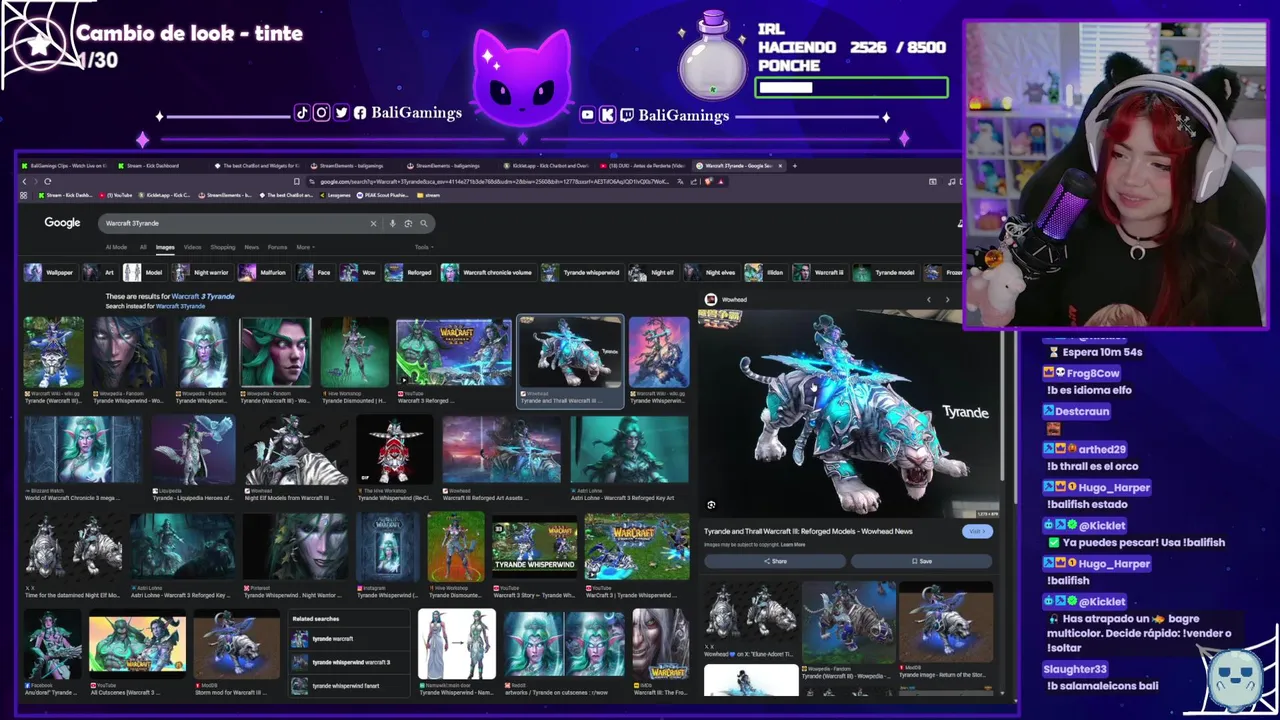Screen dimensions: 1280x720
Task: Switch to the Forums tab
Action: point(277,247)
